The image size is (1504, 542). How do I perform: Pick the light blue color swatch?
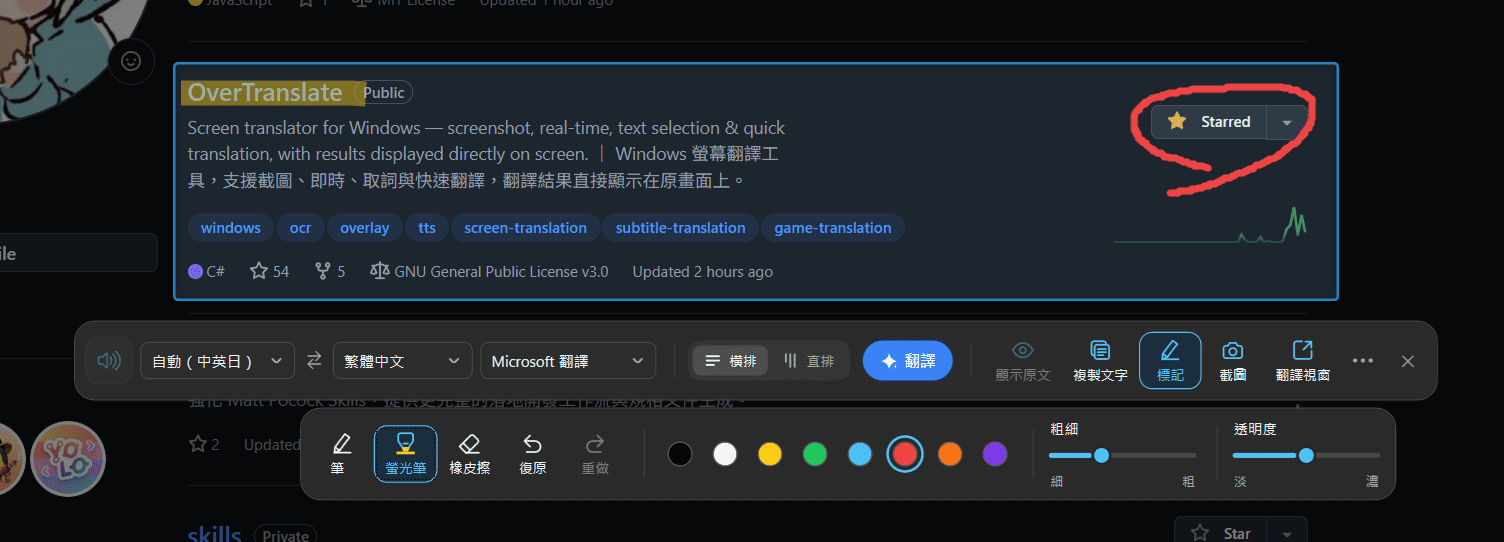coord(860,454)
